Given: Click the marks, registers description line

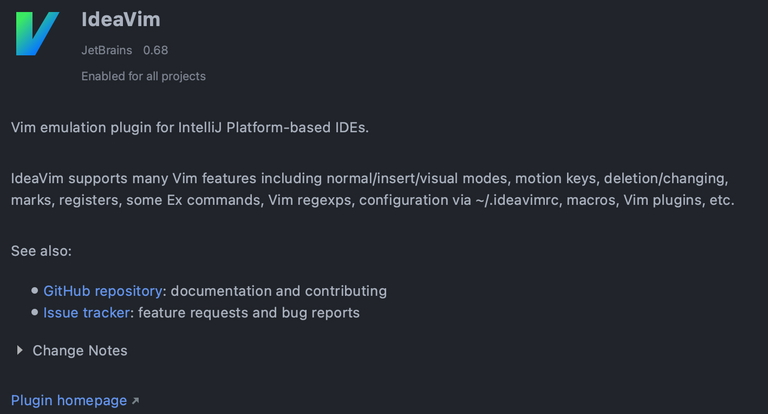Looking at the screenshot, I should pos(373,200).
